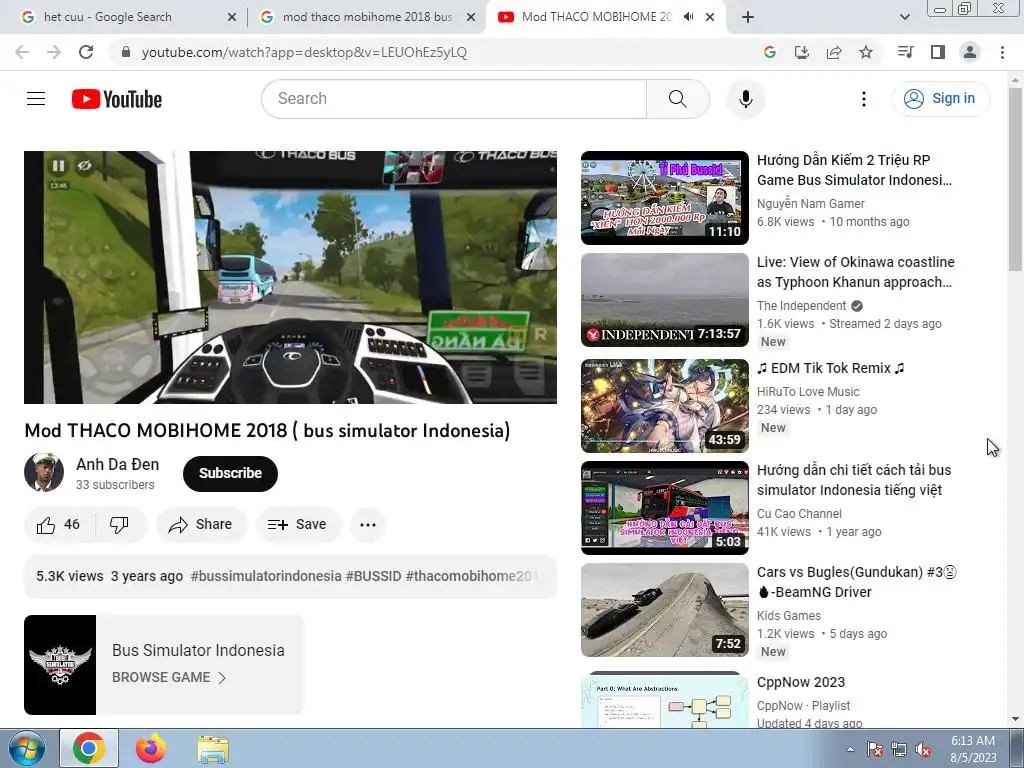Open Nguyễn Nam Gamer channel name
This screenshot has height=768, width=1024.
click(x=810, y=204)
